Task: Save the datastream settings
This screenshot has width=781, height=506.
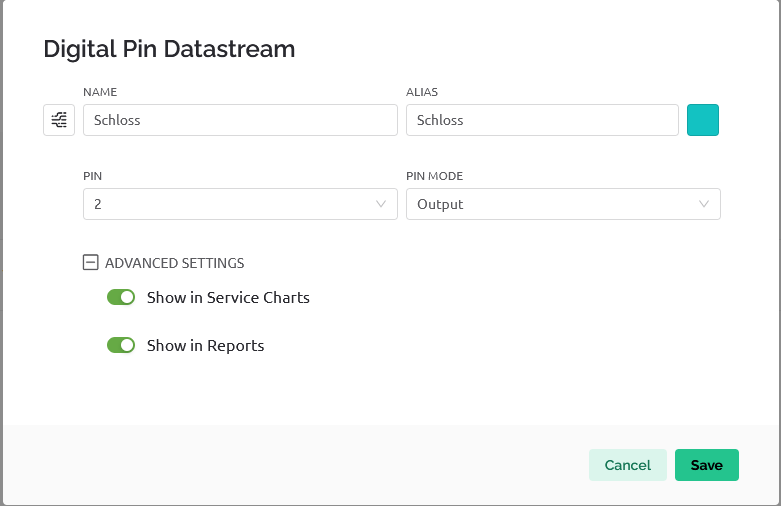Action: (x=706, y=465)
